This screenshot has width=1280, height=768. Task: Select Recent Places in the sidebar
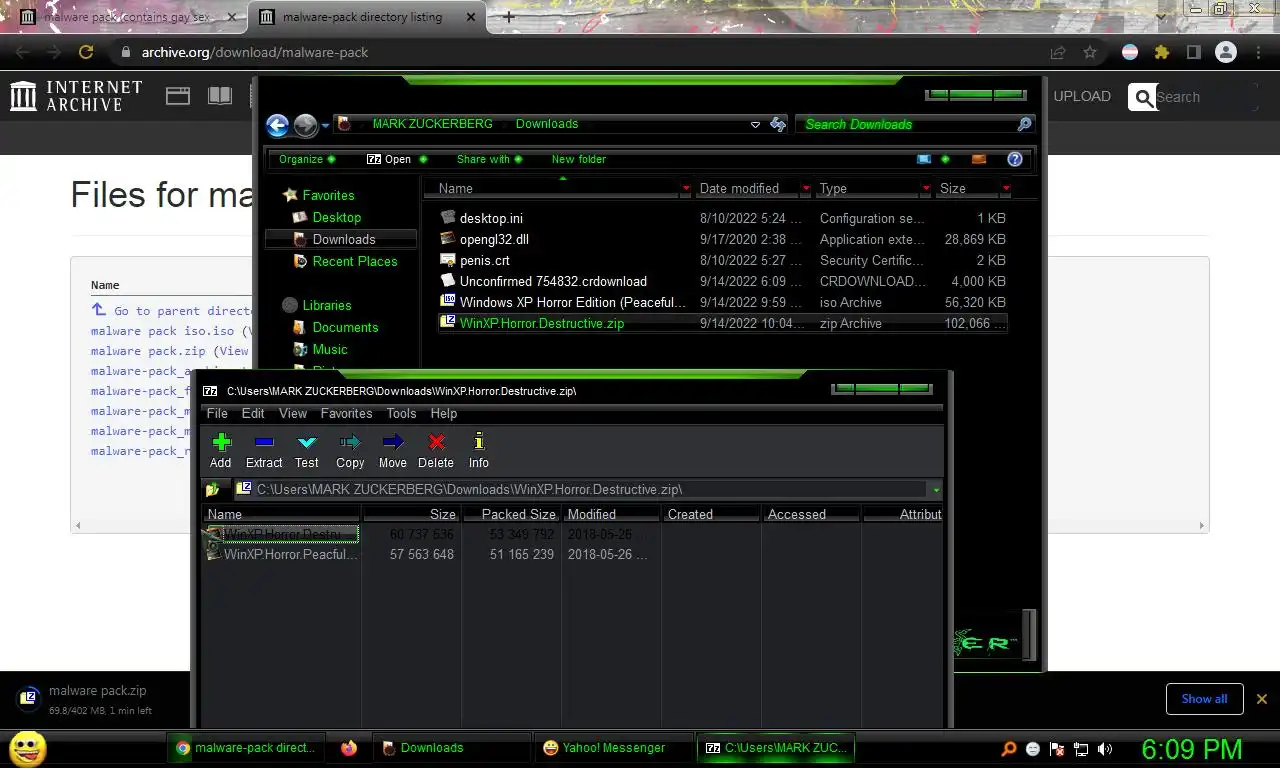355,261
